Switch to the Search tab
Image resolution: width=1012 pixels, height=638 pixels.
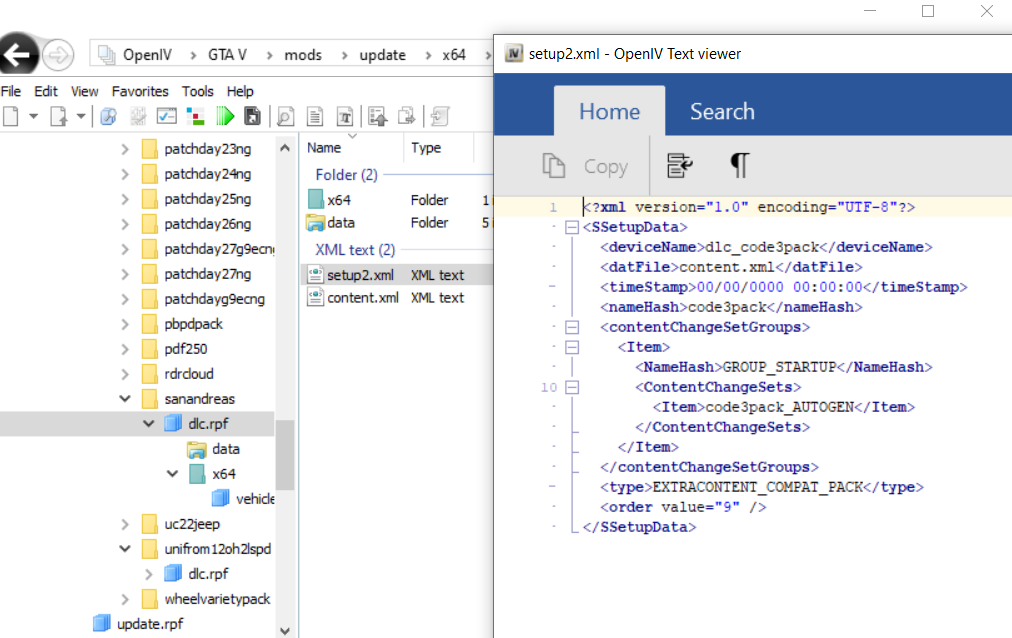pos(721,111)
